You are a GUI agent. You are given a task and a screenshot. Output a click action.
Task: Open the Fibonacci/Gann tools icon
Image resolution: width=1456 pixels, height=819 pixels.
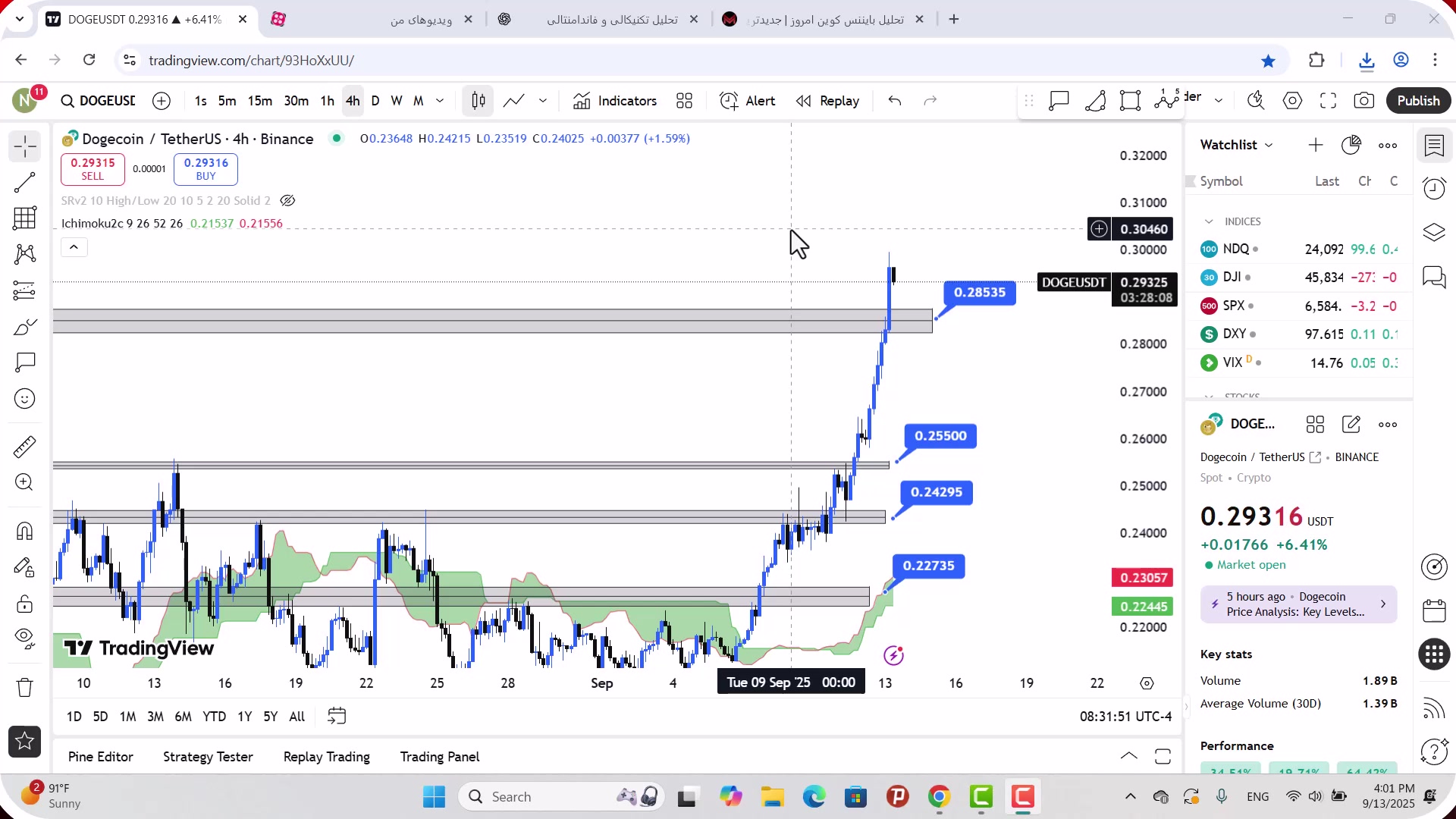point(25,218)
